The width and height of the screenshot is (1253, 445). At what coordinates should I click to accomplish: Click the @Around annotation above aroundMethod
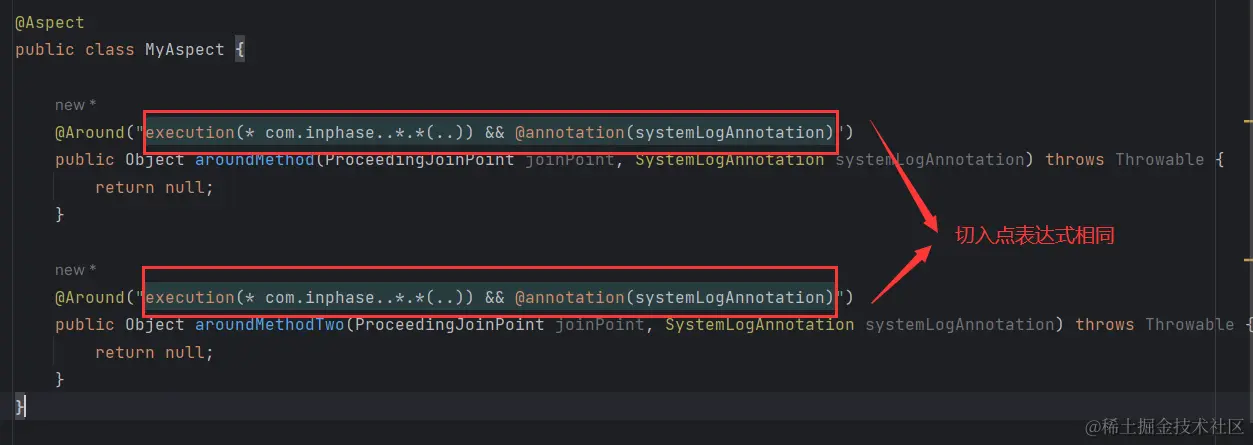coord(90,132)
